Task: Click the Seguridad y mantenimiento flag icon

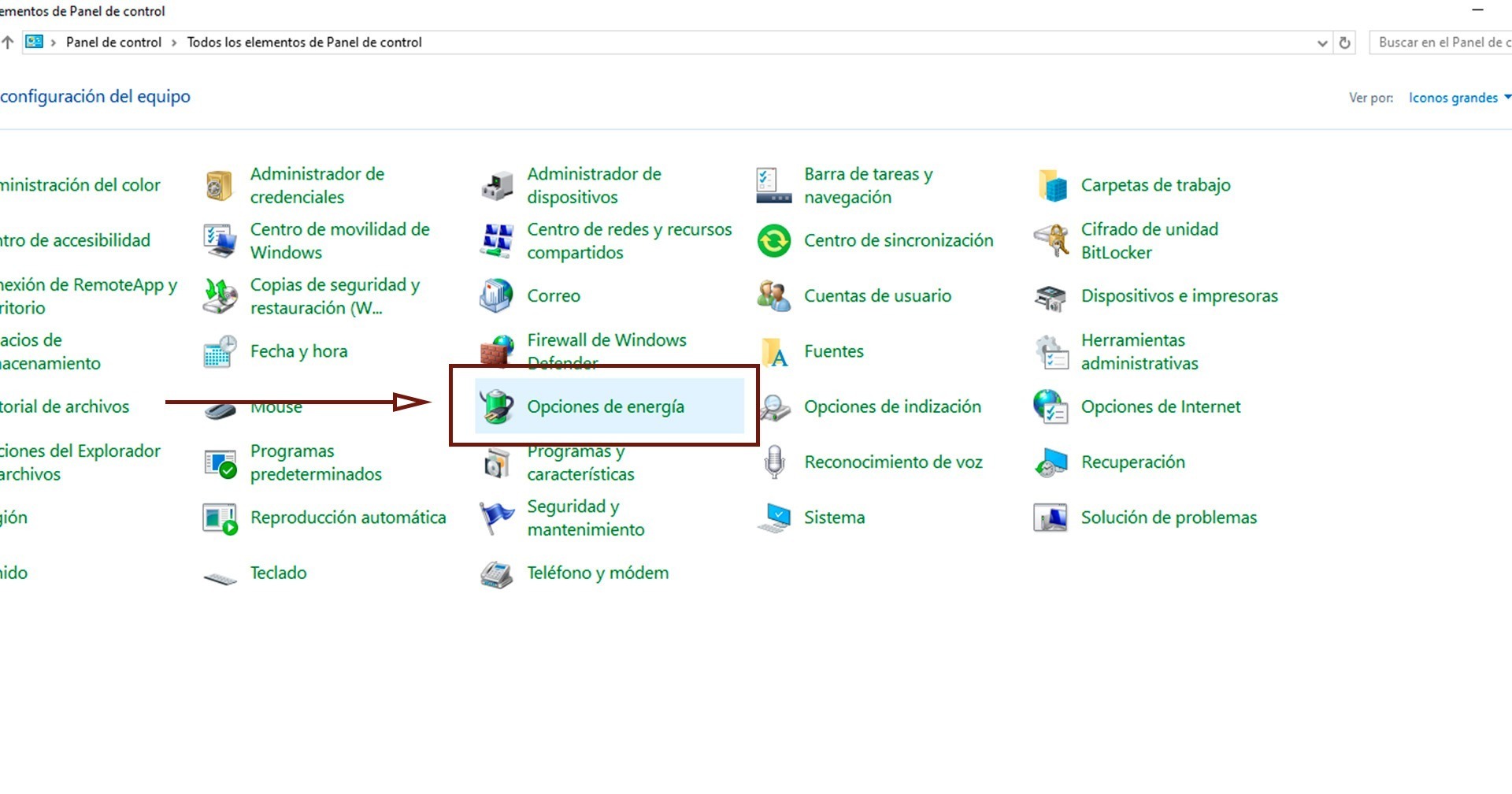Action: (x=497, y=518)
